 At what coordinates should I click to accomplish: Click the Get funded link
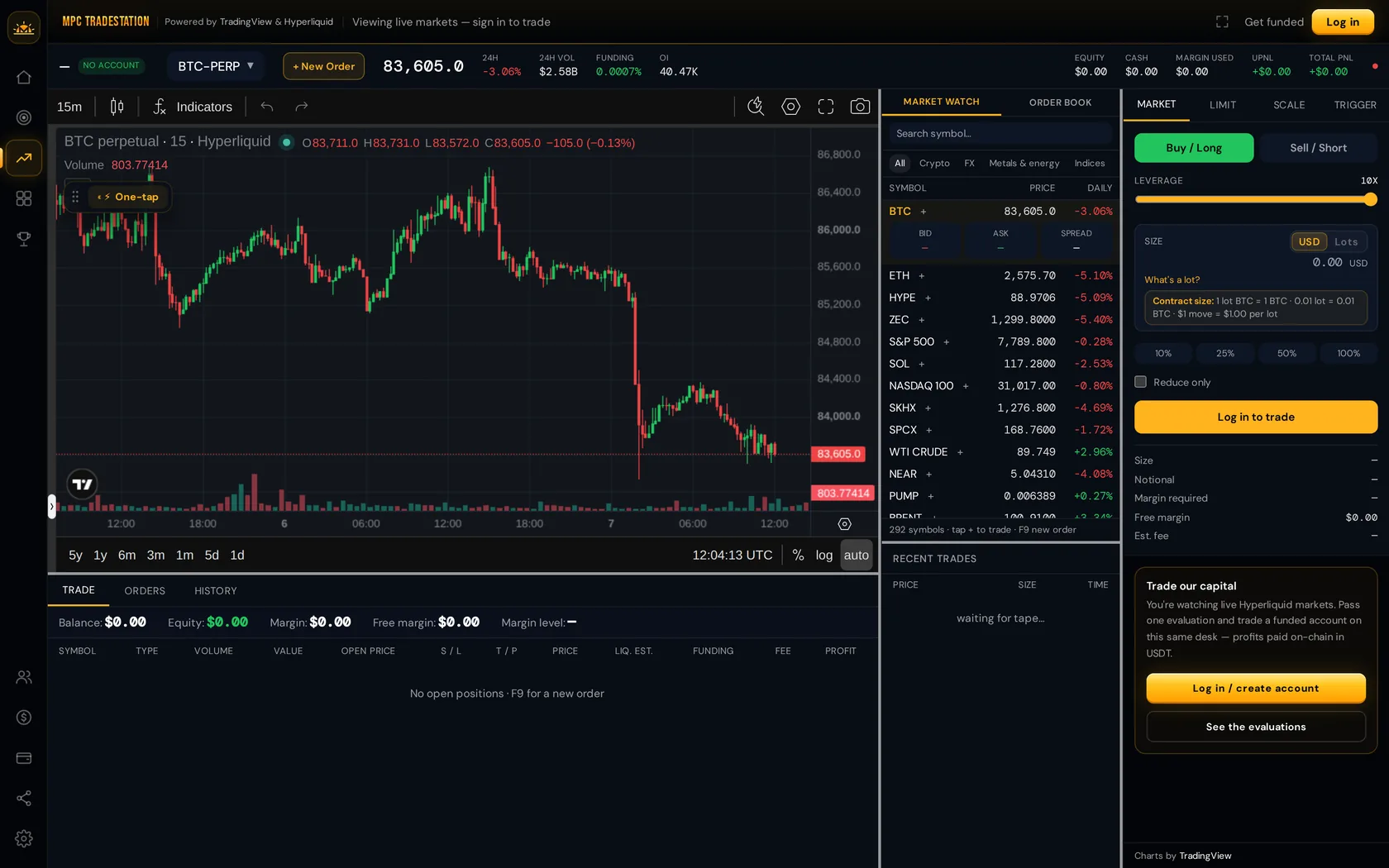1274,22
